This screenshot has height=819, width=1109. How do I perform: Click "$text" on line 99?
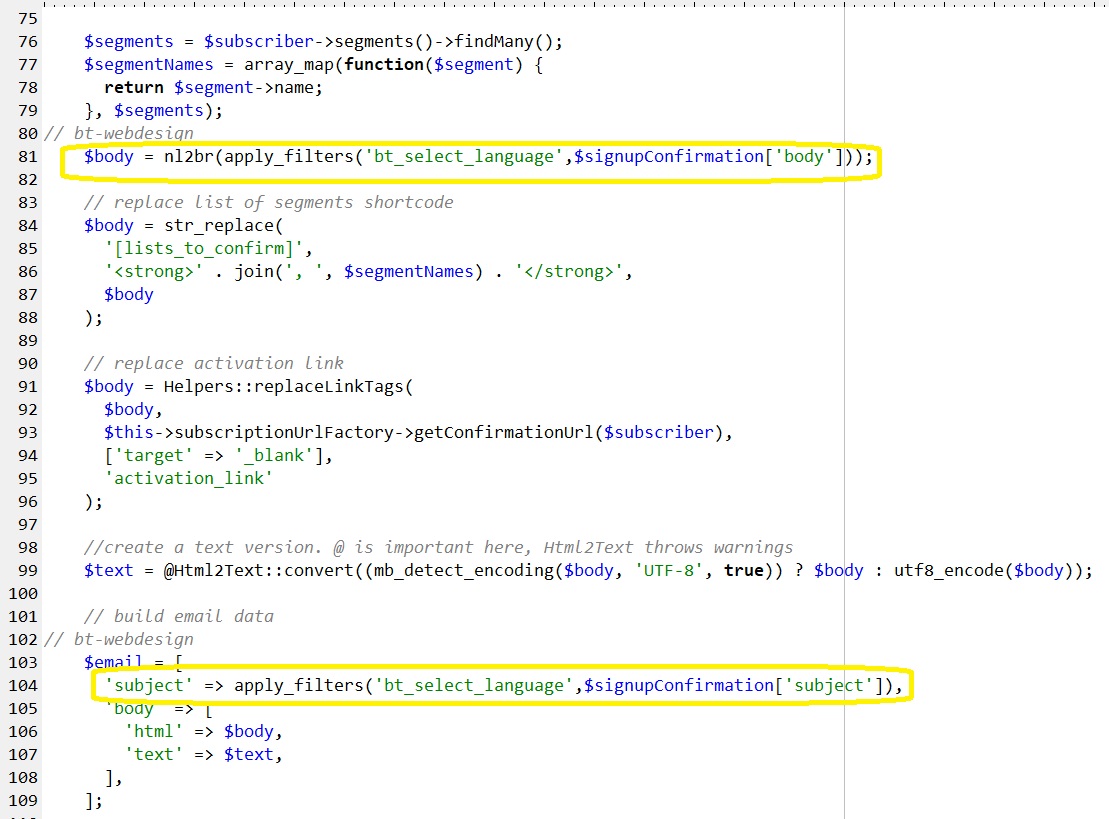[108, 570]
